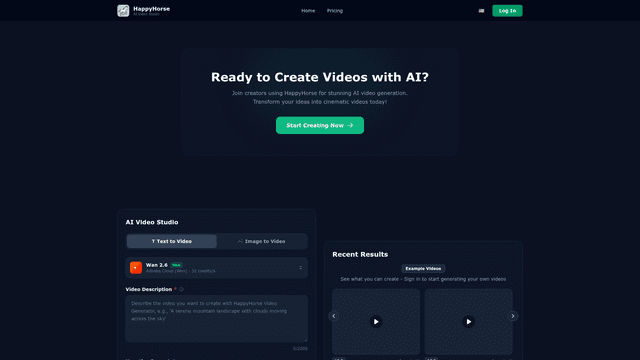Viewport: 640px width, 360px height.
Task: Open the Wan 2.6 model dropdown
Action: pyautogui.click(x=216, y=268)
